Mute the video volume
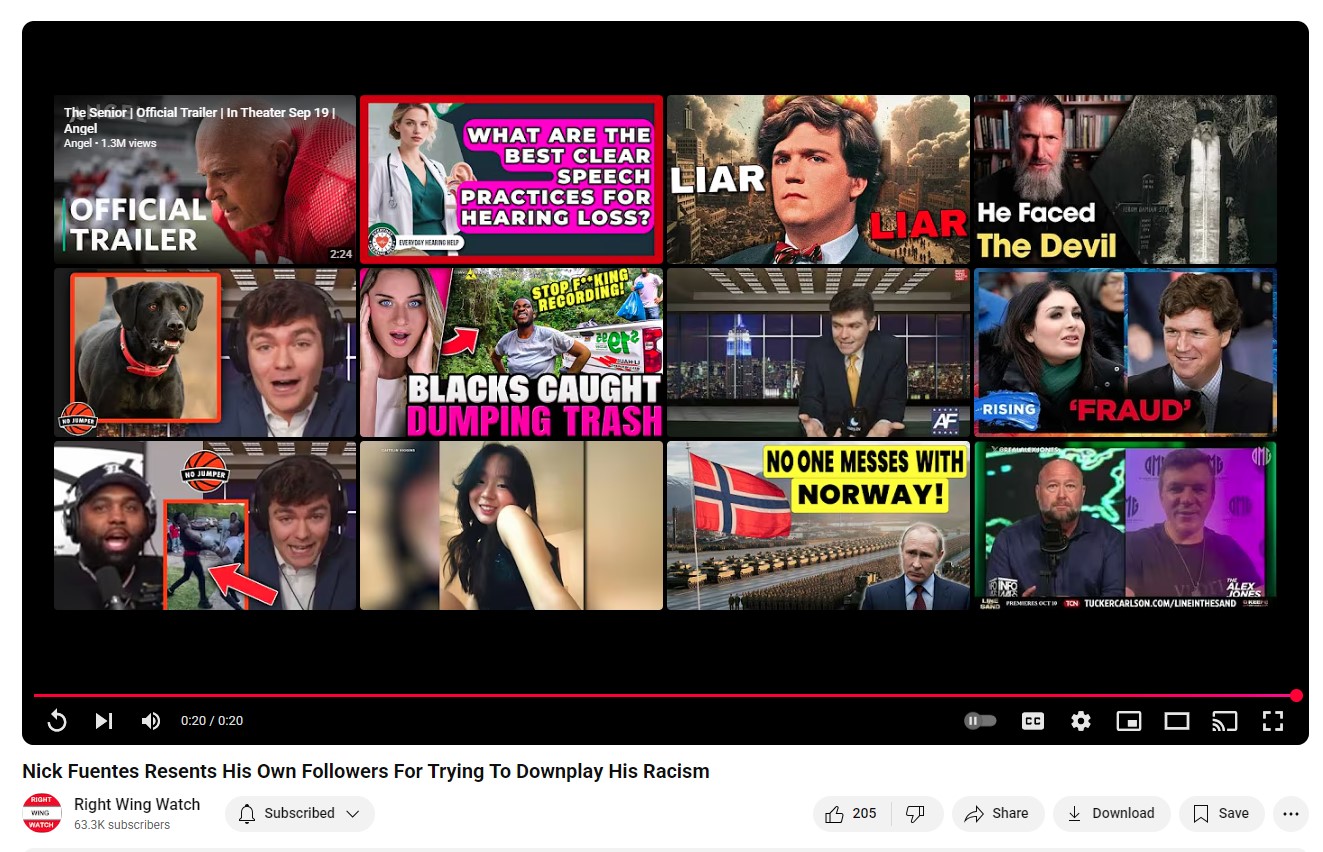 pyautogui.click(x=151, y=721)
